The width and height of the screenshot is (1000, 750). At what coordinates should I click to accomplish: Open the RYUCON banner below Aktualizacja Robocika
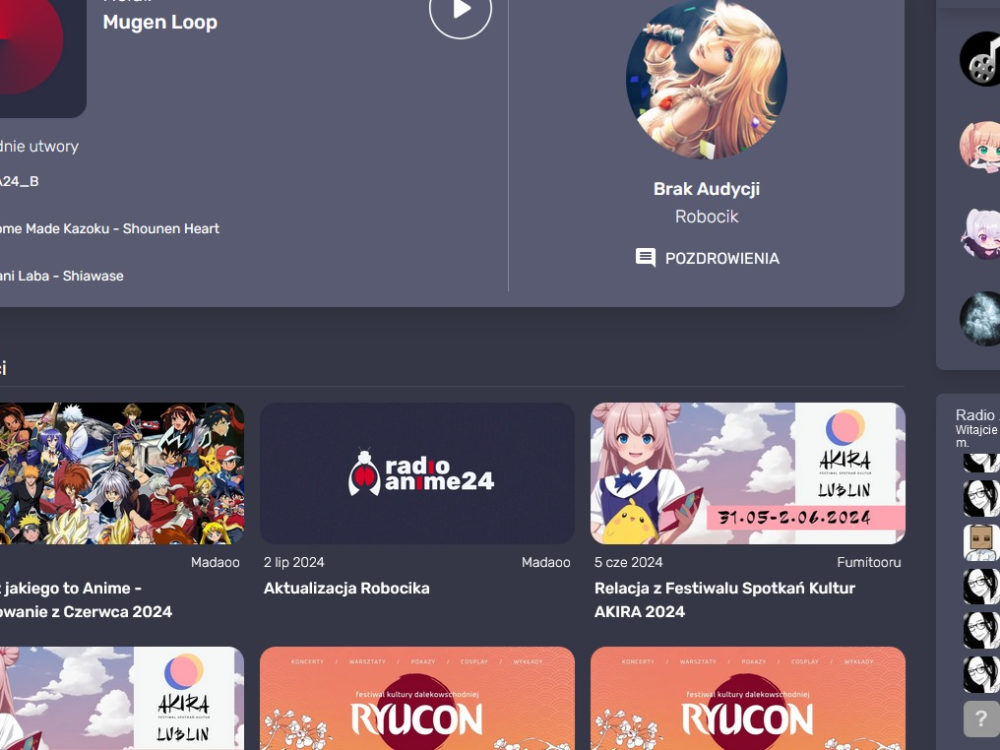tap(417, 698)
